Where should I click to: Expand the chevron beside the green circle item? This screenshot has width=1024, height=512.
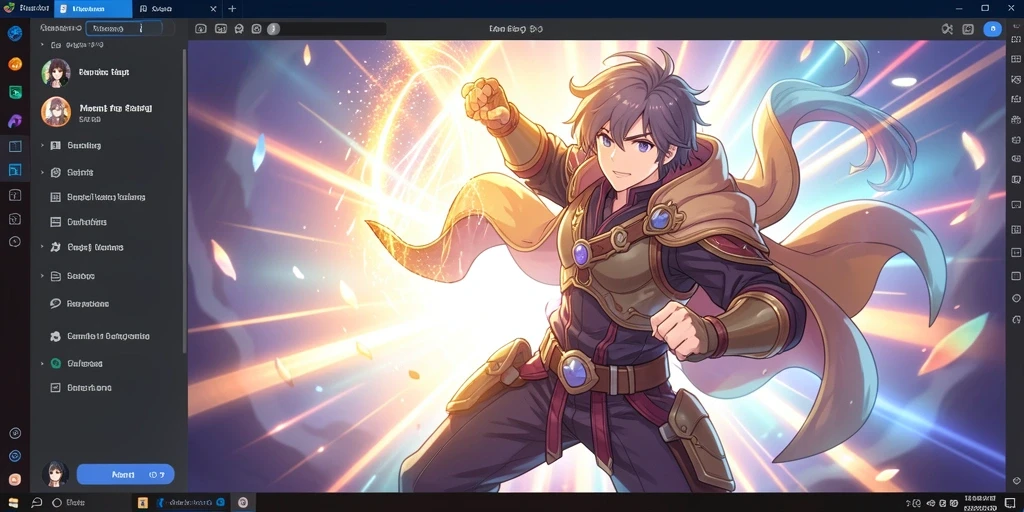point(42,363)
